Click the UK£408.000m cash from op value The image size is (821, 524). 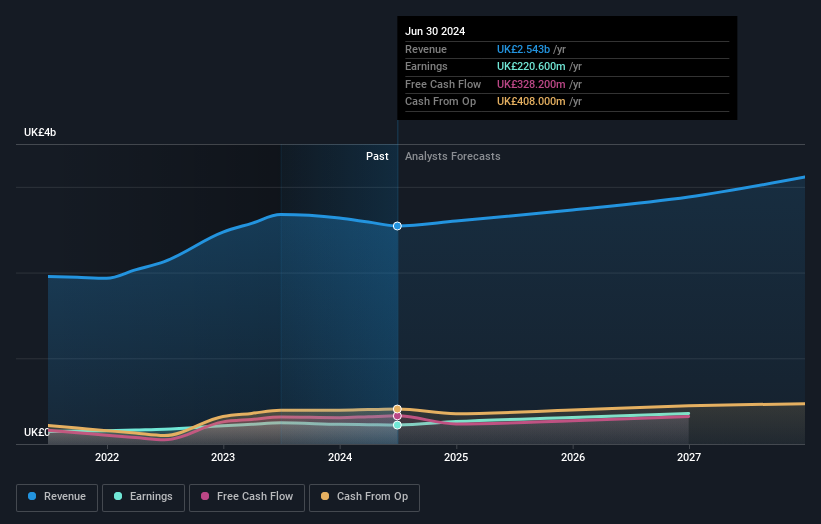click(531, 102)
